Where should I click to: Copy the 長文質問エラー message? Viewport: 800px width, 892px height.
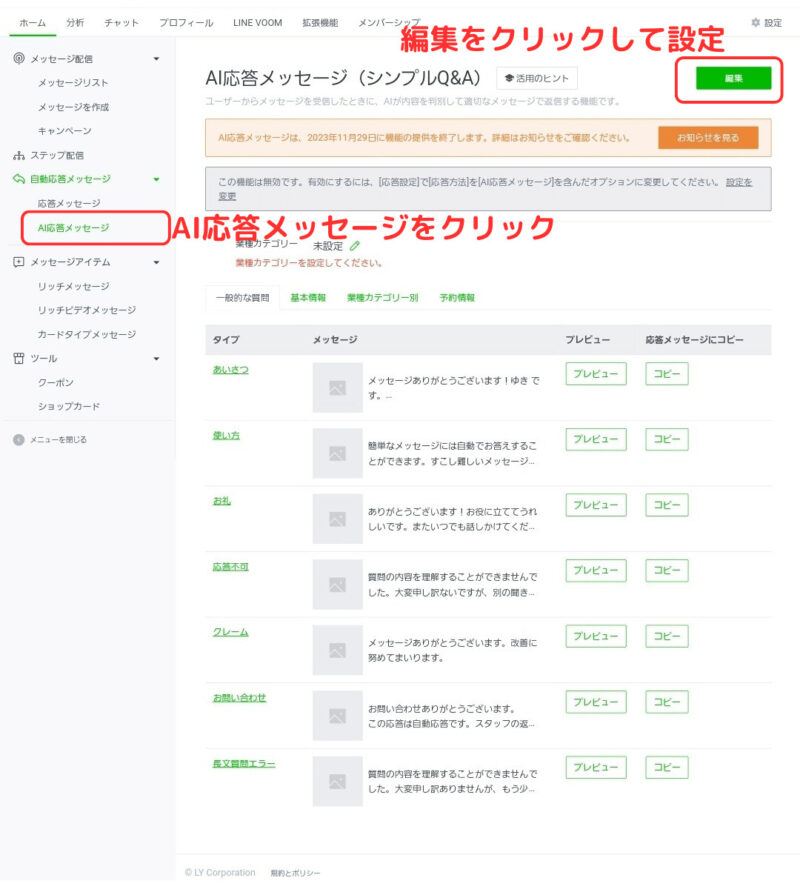click(x=667, y=767)
